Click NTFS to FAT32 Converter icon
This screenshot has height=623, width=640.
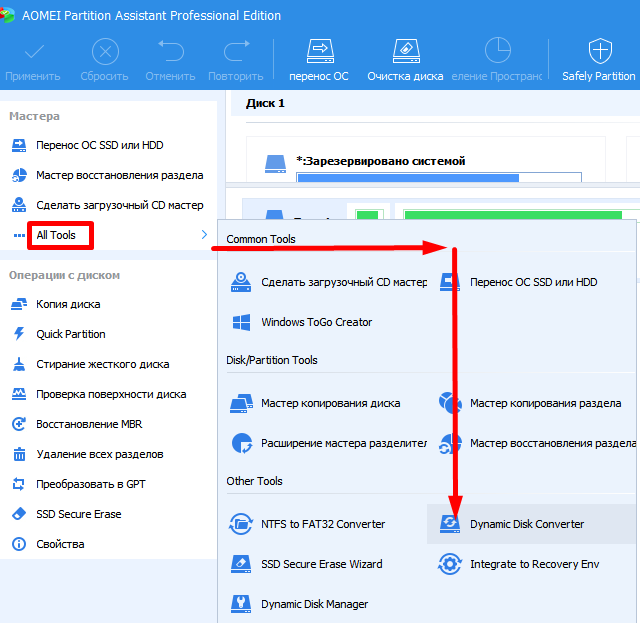point(241,524)
